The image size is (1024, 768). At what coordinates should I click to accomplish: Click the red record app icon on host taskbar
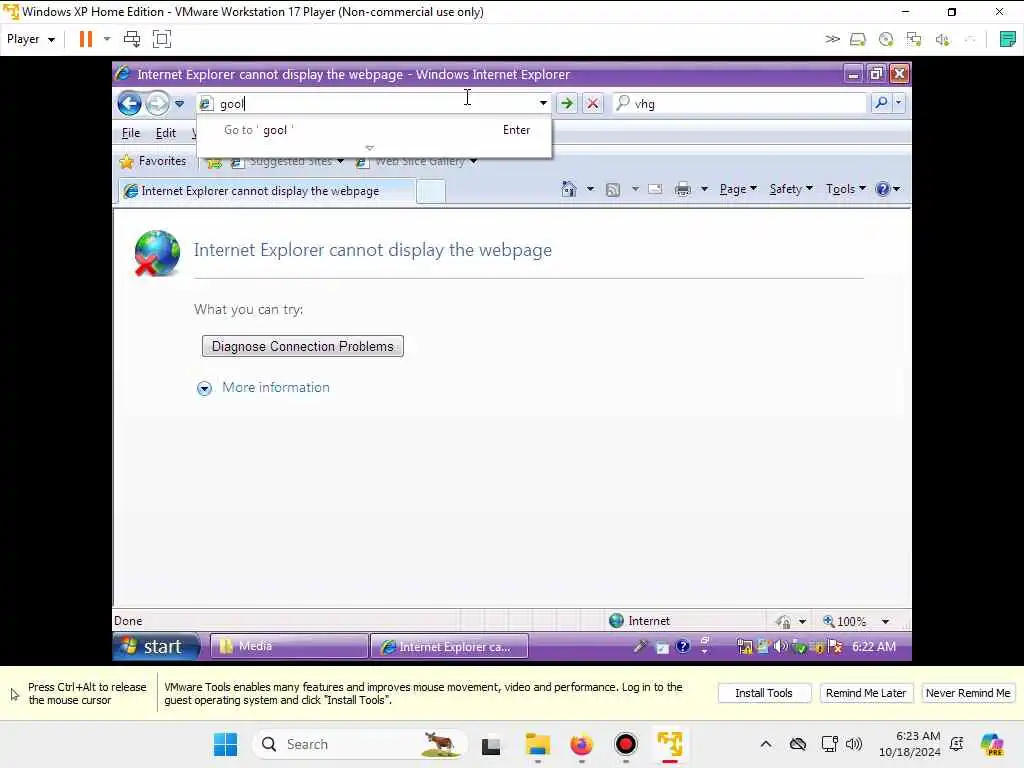tap(625, 744)
